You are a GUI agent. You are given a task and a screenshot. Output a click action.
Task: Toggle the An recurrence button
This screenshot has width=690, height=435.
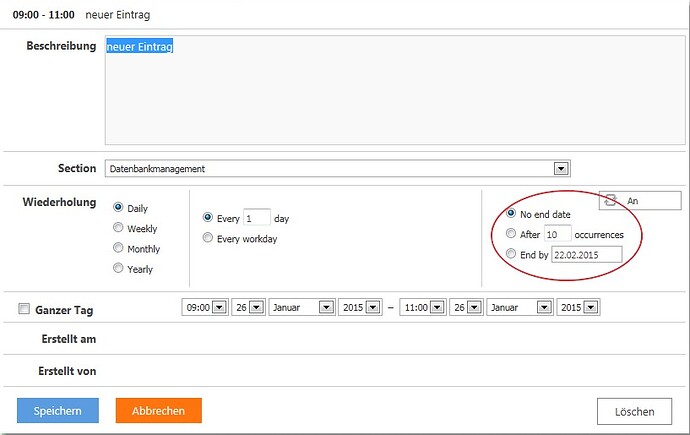(640, 201)
